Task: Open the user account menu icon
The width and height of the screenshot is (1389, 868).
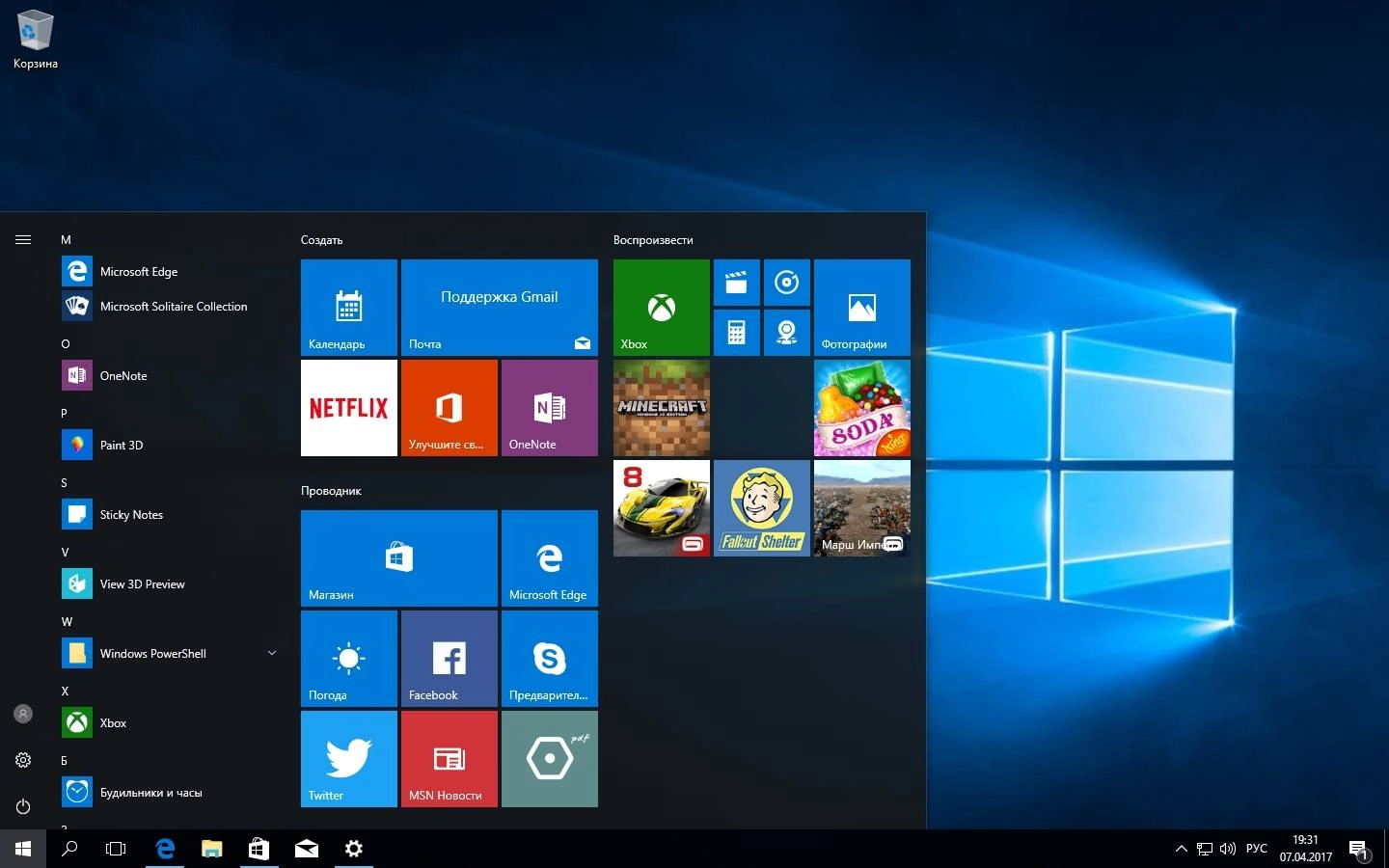Action: [x=23, y=714]
